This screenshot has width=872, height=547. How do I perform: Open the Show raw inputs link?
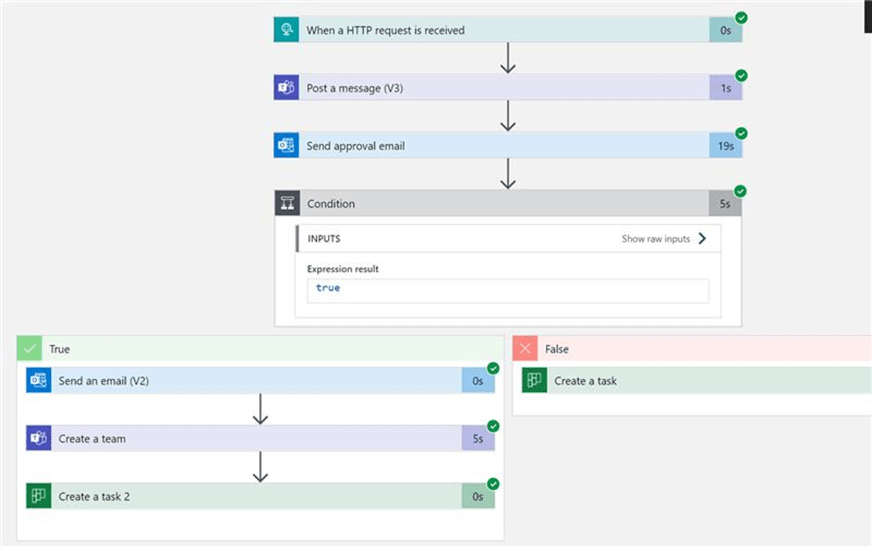coord(656,239)
